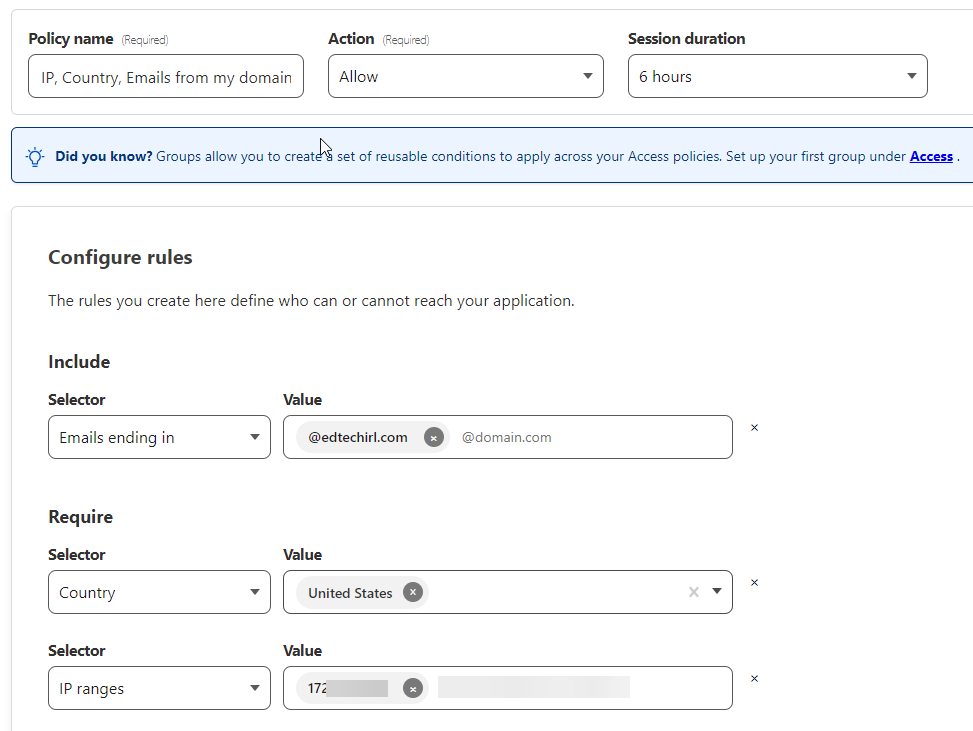The width and height of the screenshot is (973, 731).
Task: Open the IP ranges selector dropdown
Action: 159,688
